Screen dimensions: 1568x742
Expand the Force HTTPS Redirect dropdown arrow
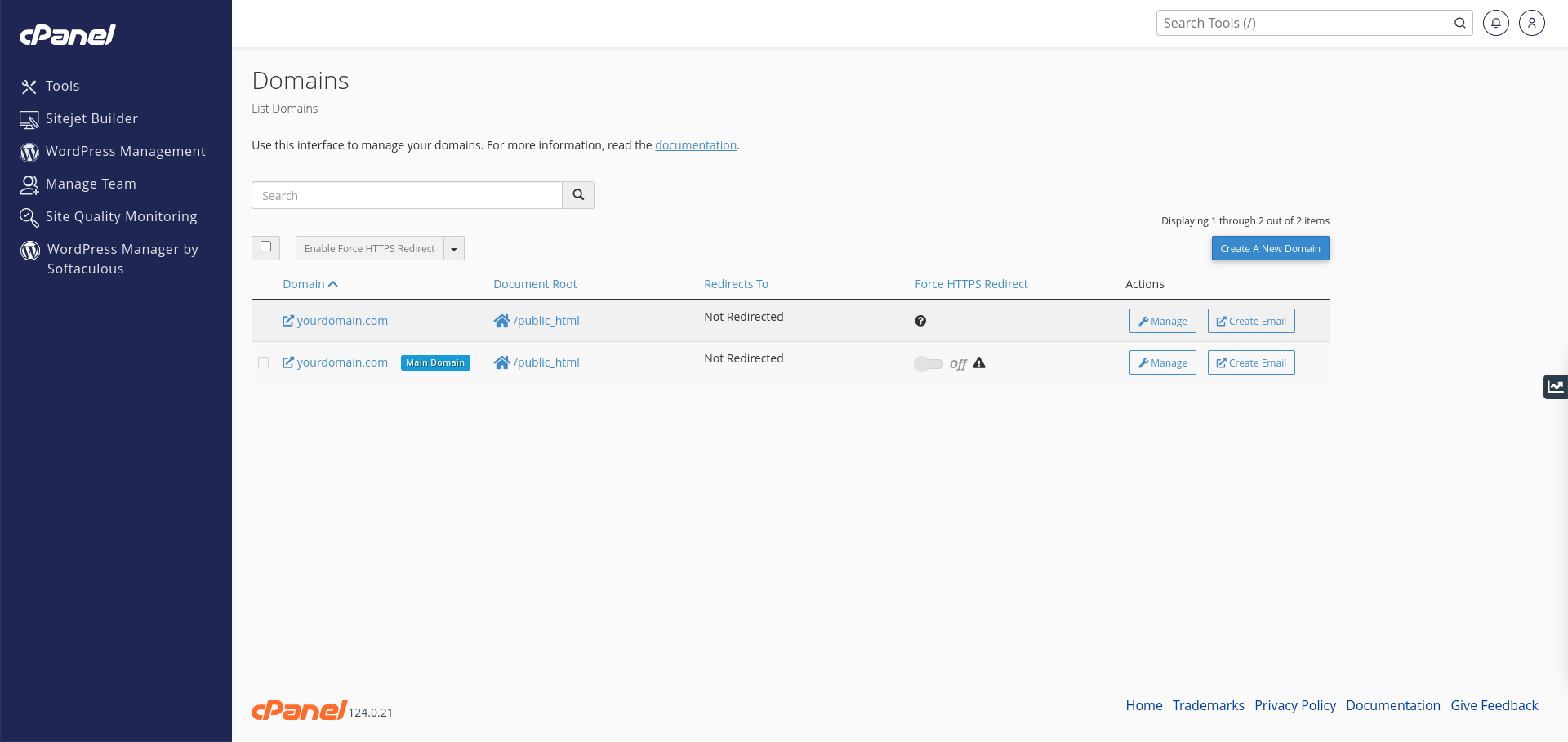pyautogui.click(x=454, y=249)
